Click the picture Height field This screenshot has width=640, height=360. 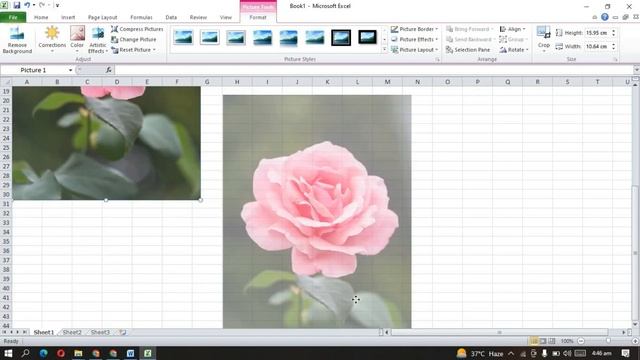click(x=597, y=33)
